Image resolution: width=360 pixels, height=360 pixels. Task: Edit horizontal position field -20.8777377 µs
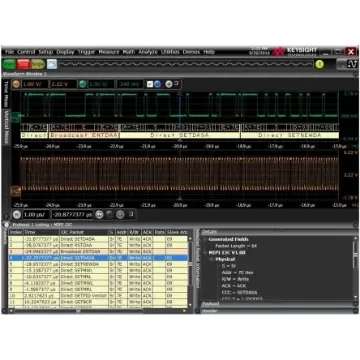point(72,215)
